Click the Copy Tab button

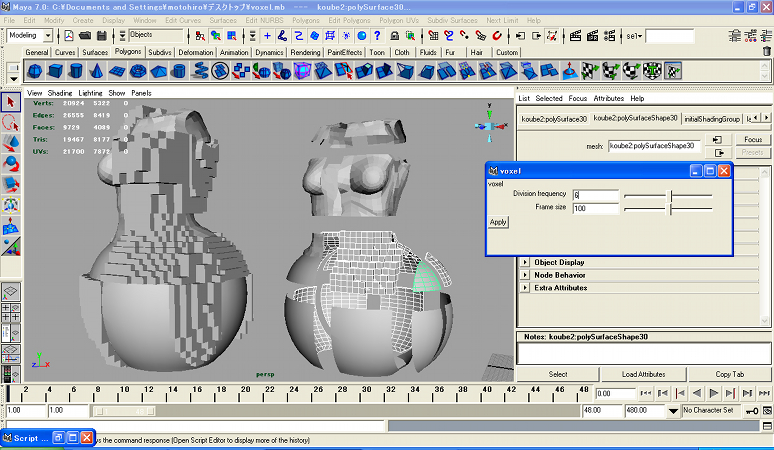click(729, 374)
